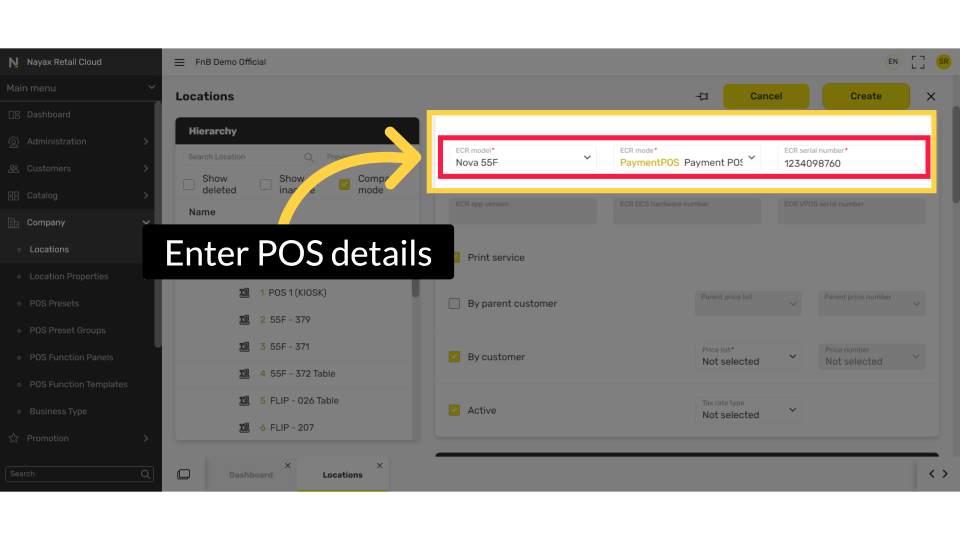Screen dimensions: 960x540
Task: Open Dashboard from the sidebar
Action: [48, 114]
